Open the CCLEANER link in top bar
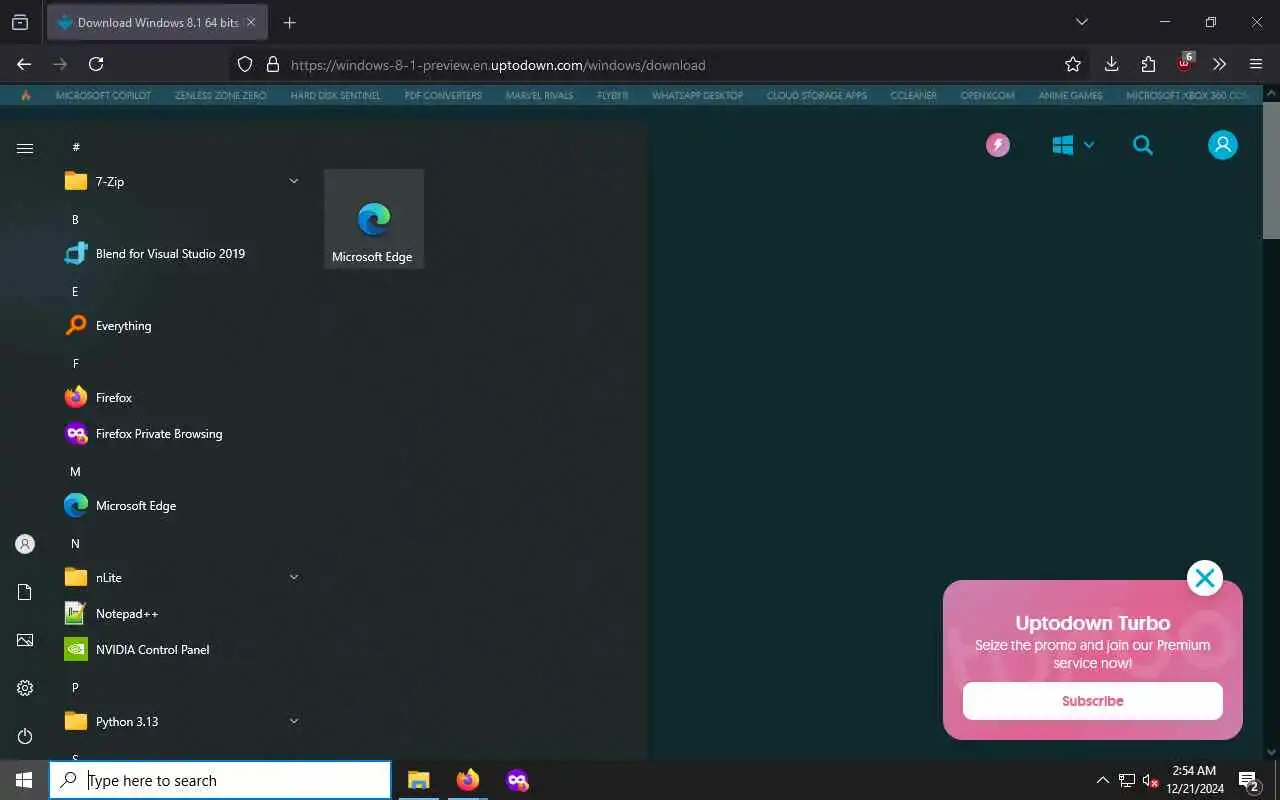The height and width of the screenshot is (800, 1280). [913, 96]
